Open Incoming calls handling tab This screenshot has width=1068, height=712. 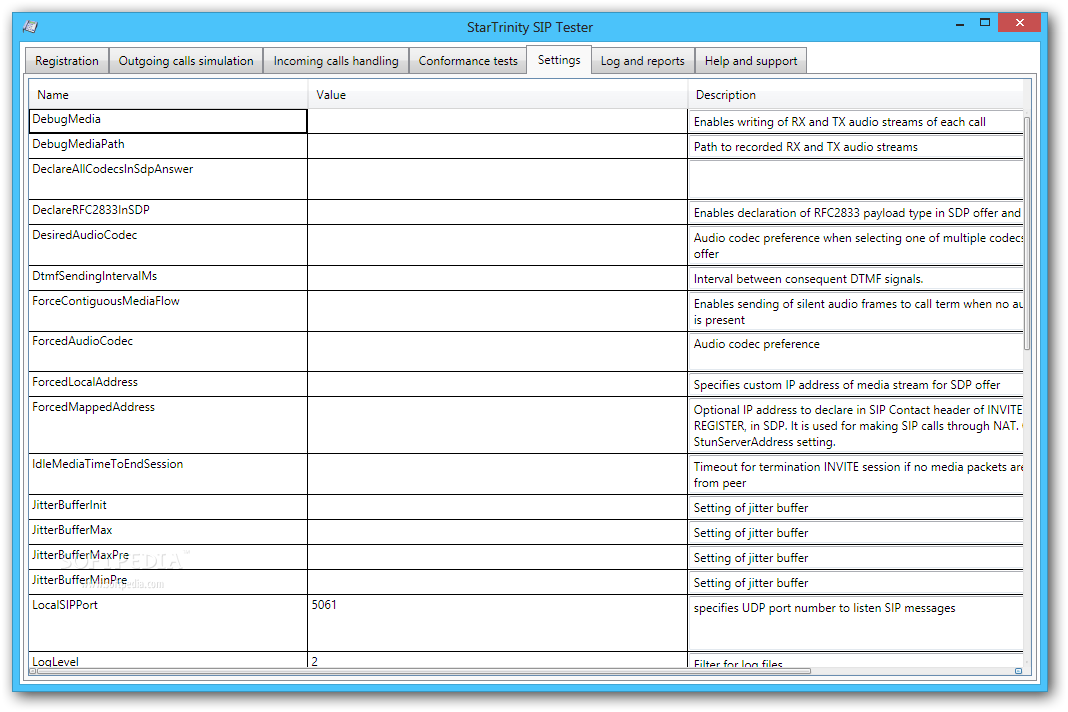336,61
